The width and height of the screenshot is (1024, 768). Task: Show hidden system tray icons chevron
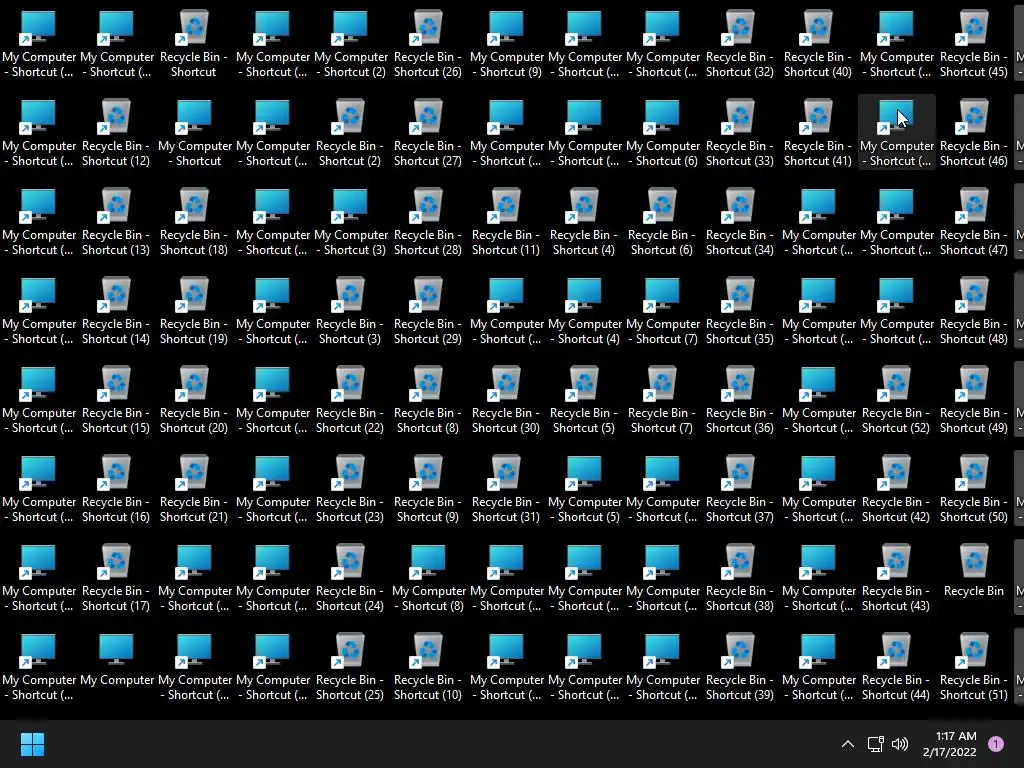pos(848,744)
